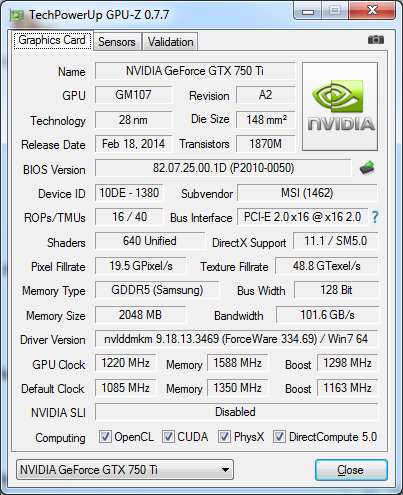Switch to the Validation tab
The image size is (403, 495).
170,42
